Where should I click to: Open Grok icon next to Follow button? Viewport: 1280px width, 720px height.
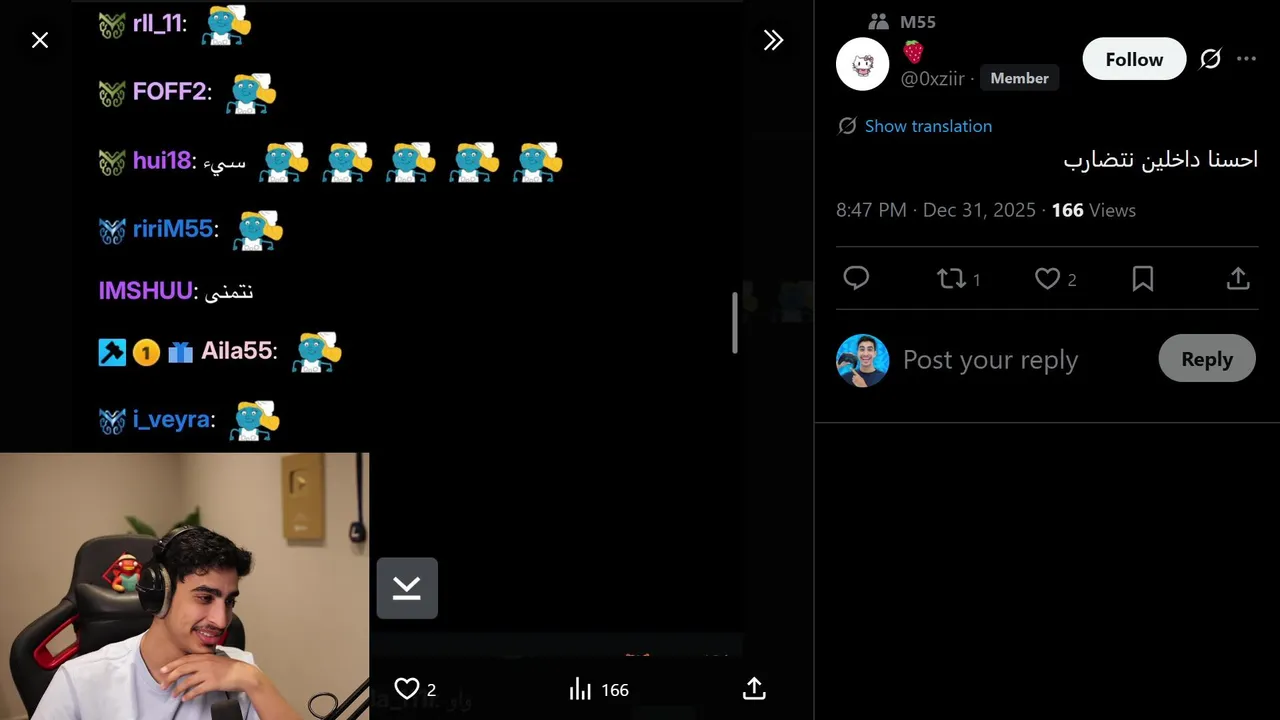pyautogui.click(x=1210, y=59)
